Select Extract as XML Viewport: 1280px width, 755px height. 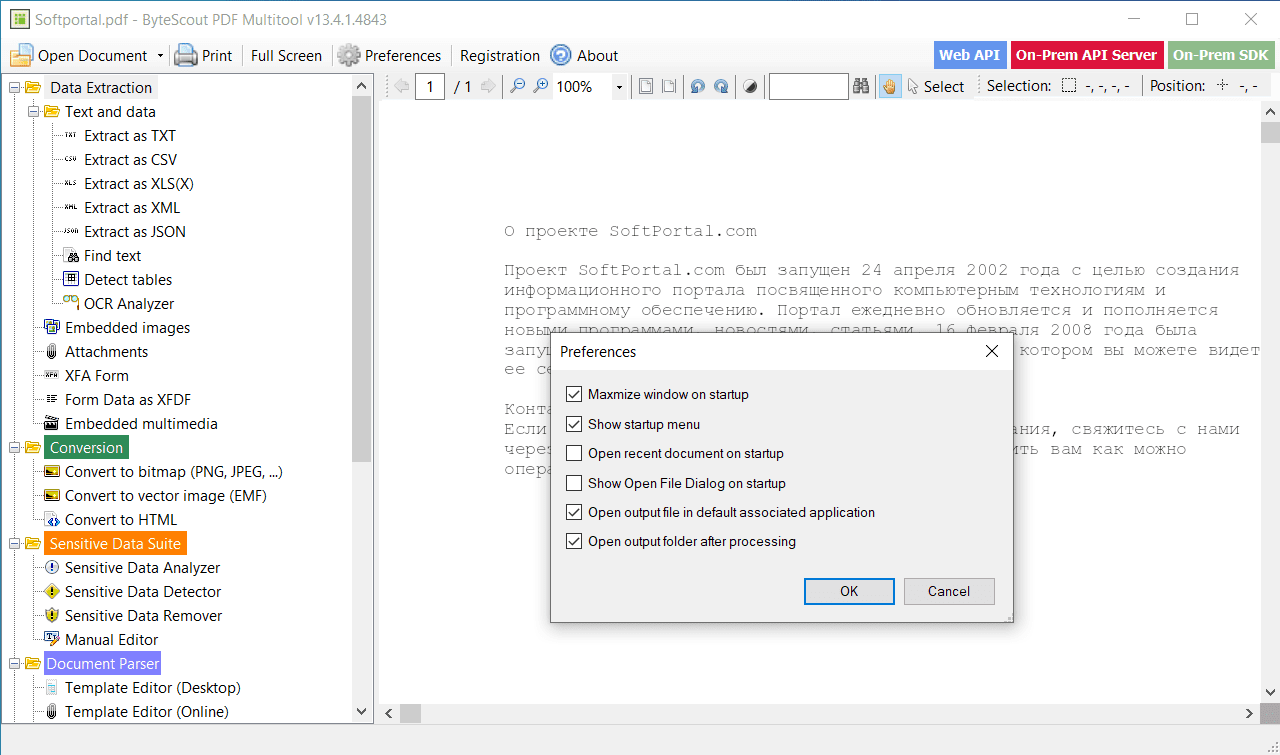(132, 208)
